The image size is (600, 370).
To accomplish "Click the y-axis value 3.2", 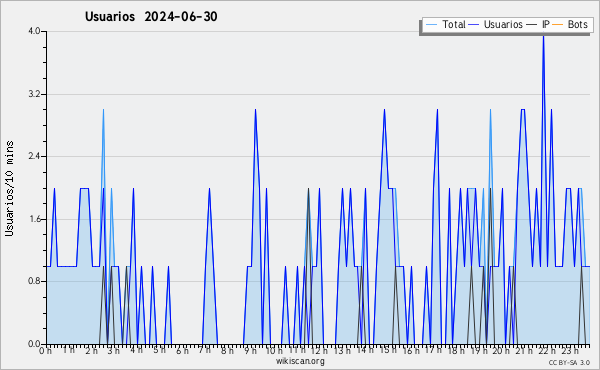I will pos(34,94).
